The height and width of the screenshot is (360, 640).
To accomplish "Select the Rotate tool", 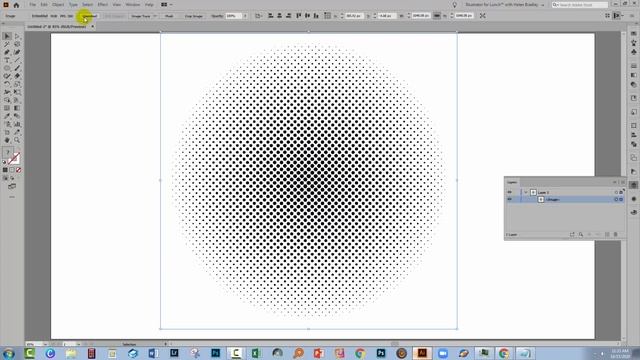I will click(x=7, y=84).
